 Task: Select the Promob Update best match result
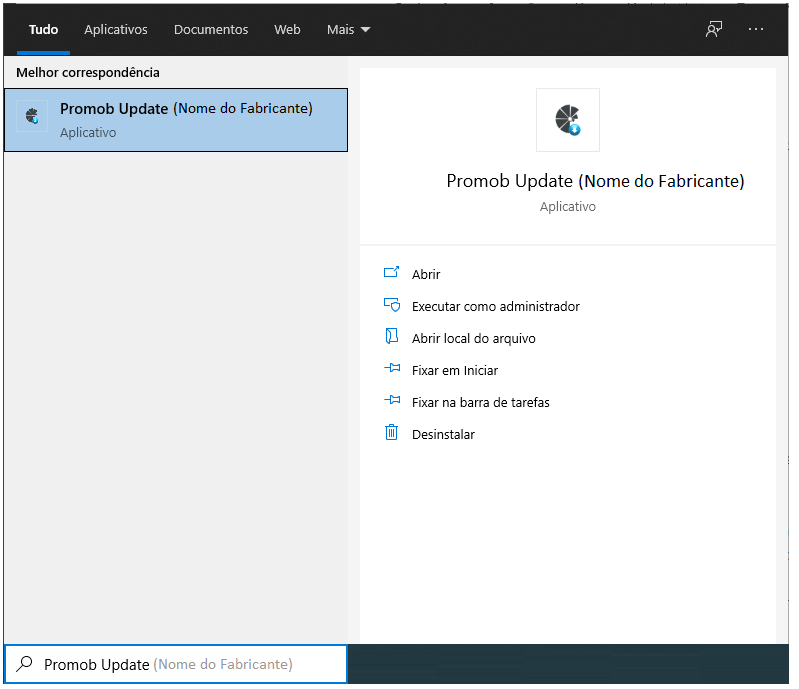176,120
